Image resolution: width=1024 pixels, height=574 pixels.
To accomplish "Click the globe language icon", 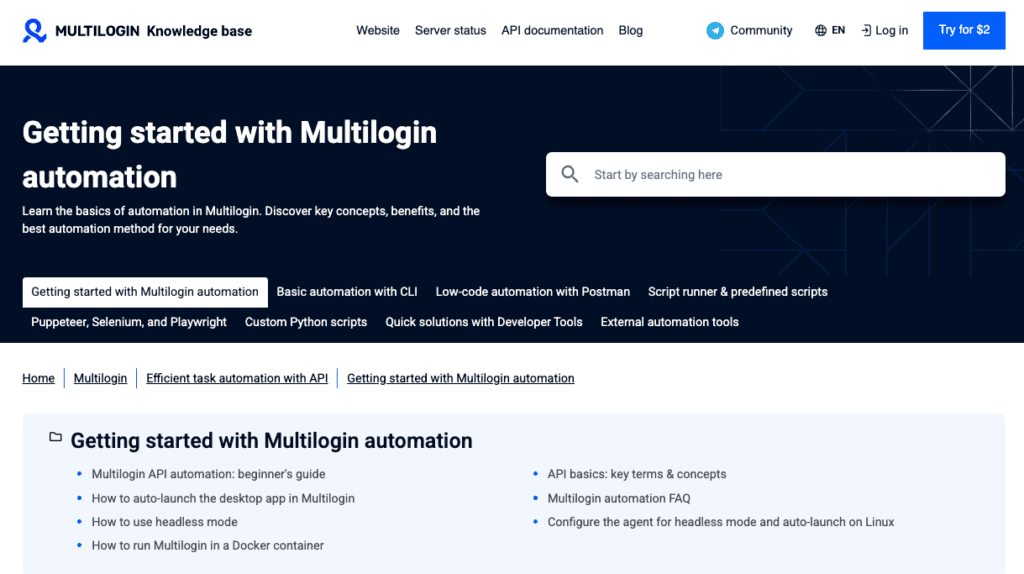I will 820,31.
